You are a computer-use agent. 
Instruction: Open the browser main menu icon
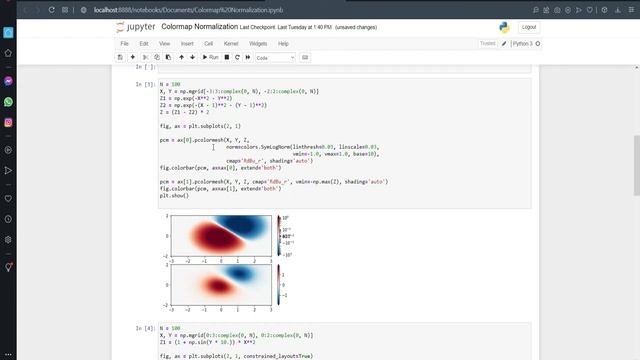[x=631, y=10]
